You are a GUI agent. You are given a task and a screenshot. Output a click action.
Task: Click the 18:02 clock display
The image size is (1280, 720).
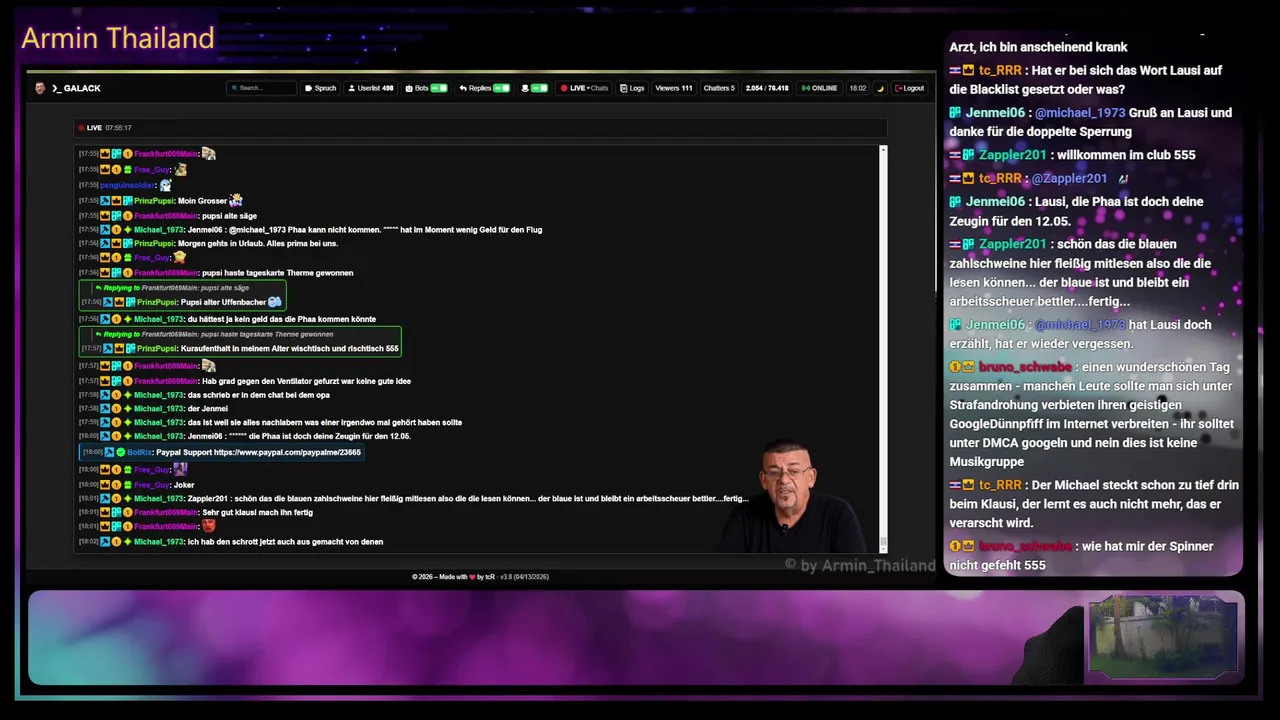[858, 88]
